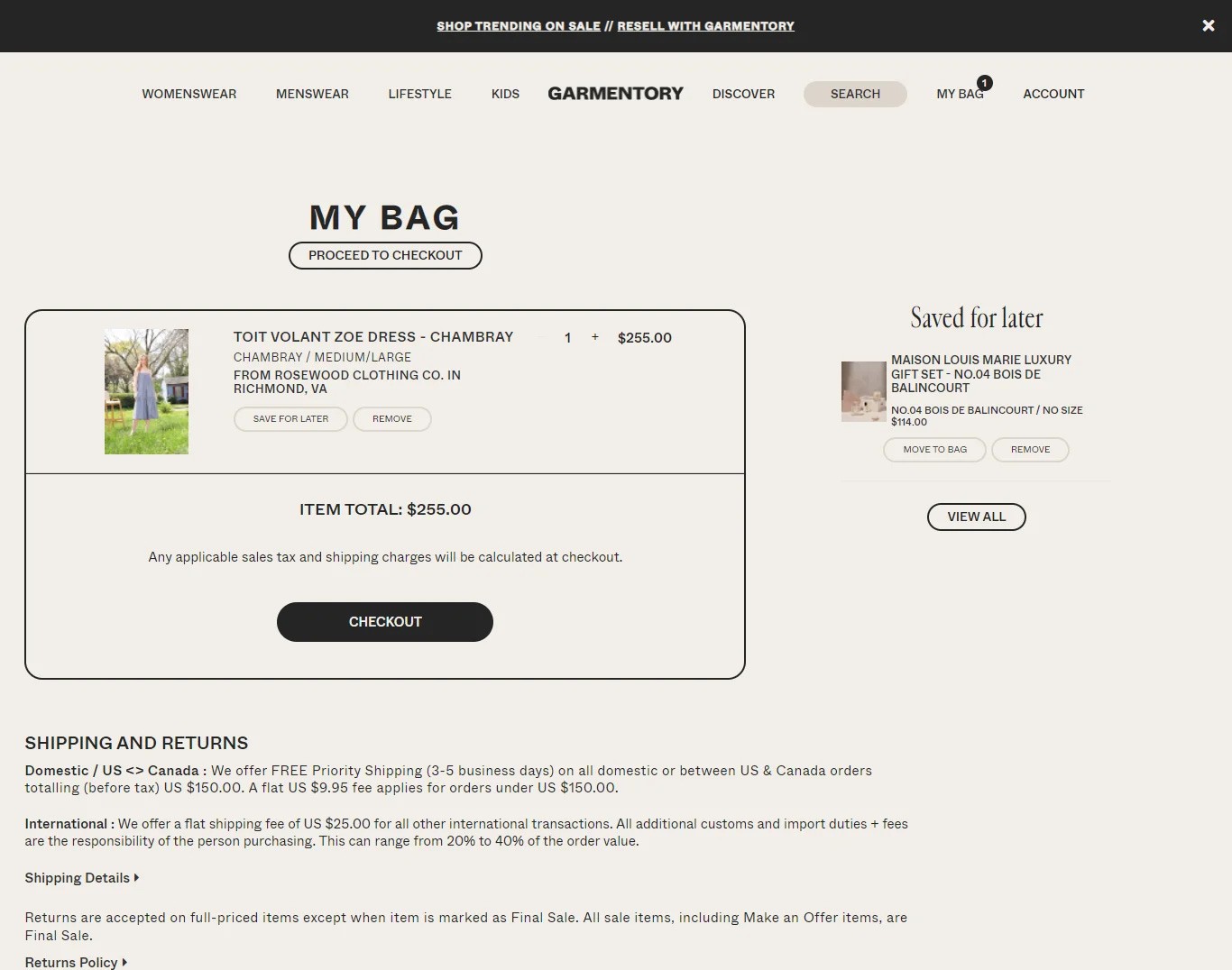Open the Zoe Dress product thumbnail
Image resolution: width=1232 pixels, height=970 pixels.
(x=146, y=391)
